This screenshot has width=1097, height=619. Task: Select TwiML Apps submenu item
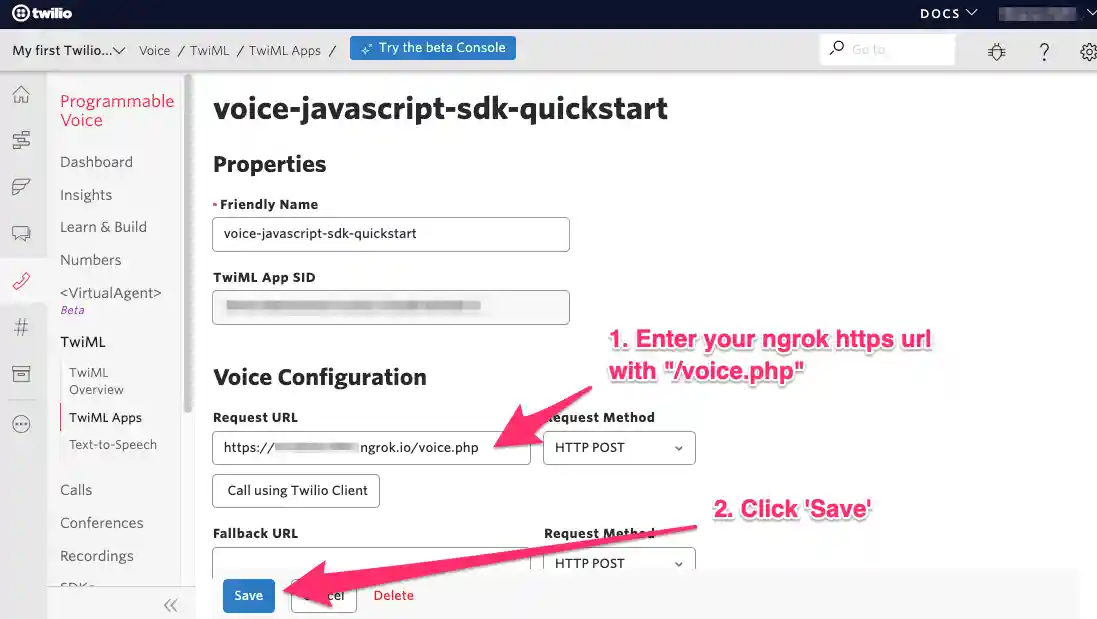tap(106, 417)
